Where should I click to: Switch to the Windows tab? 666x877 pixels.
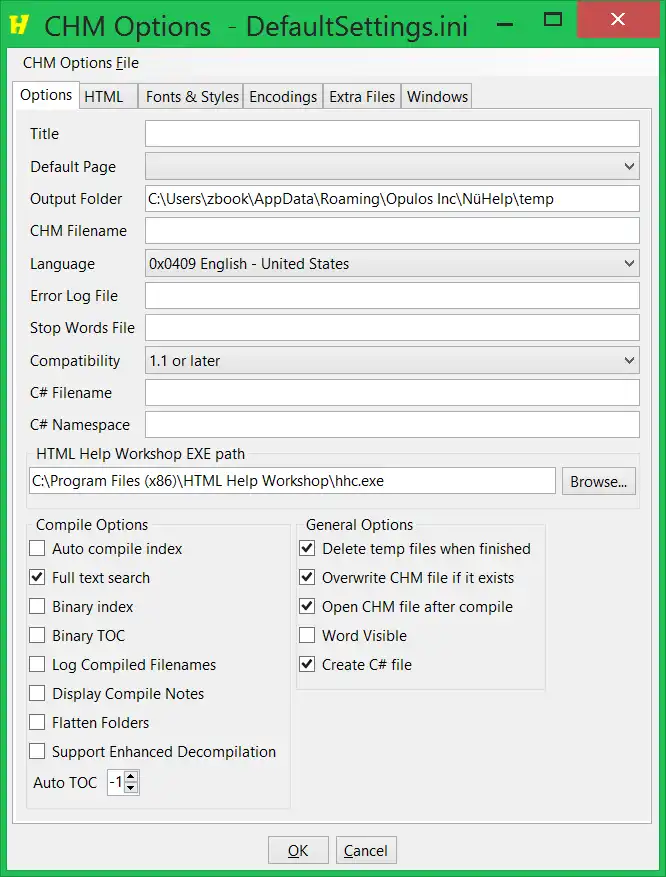pyautogui.click(x=437, y=97)
